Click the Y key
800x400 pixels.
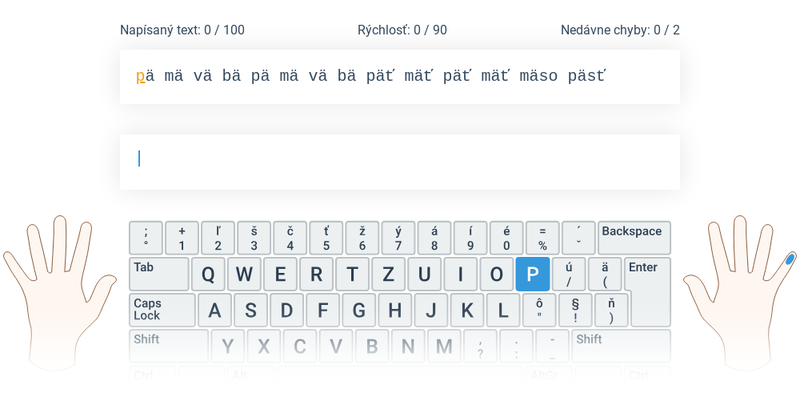click(228, 346)
